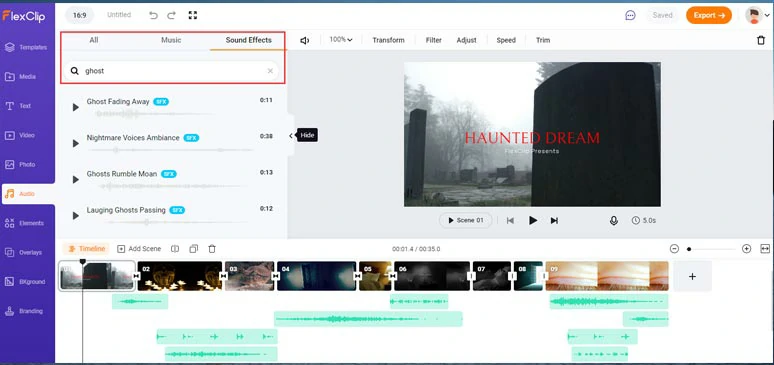
Task: Switch to the Music tab
Action: click(171, 40)
